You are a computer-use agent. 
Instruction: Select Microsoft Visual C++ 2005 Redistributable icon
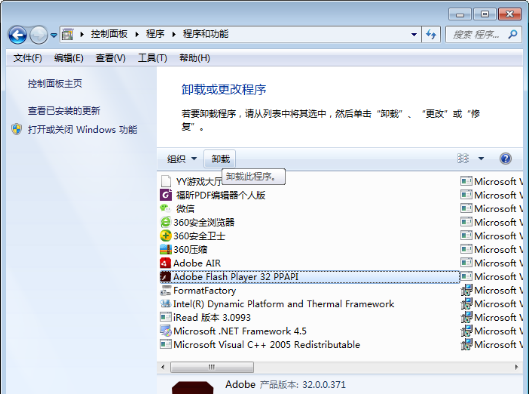point(166,345)
